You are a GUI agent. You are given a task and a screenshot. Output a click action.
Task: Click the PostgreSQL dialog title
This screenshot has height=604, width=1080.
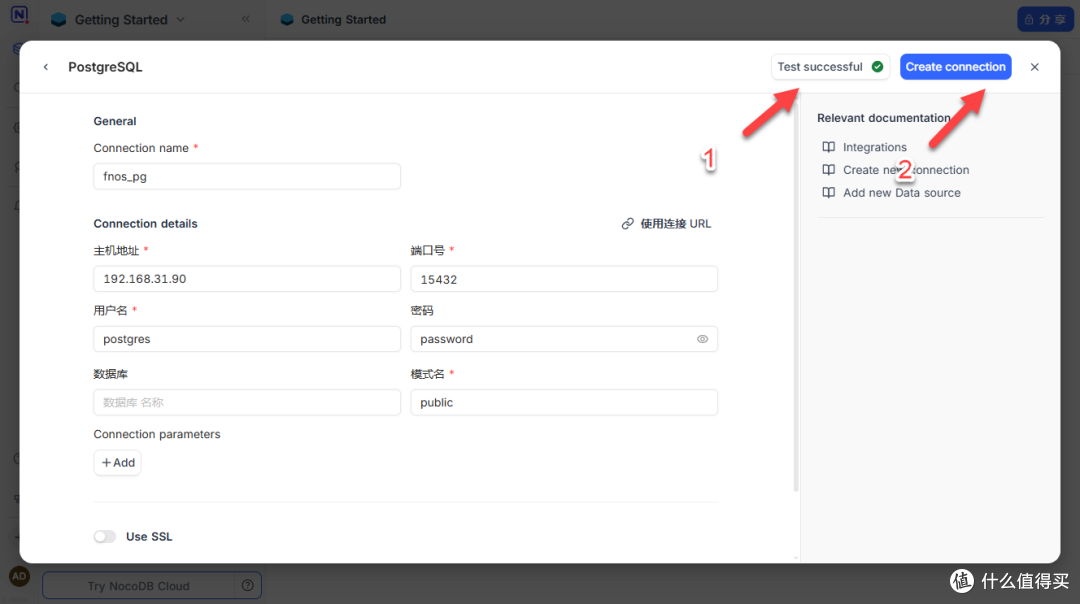coord(105,67)
